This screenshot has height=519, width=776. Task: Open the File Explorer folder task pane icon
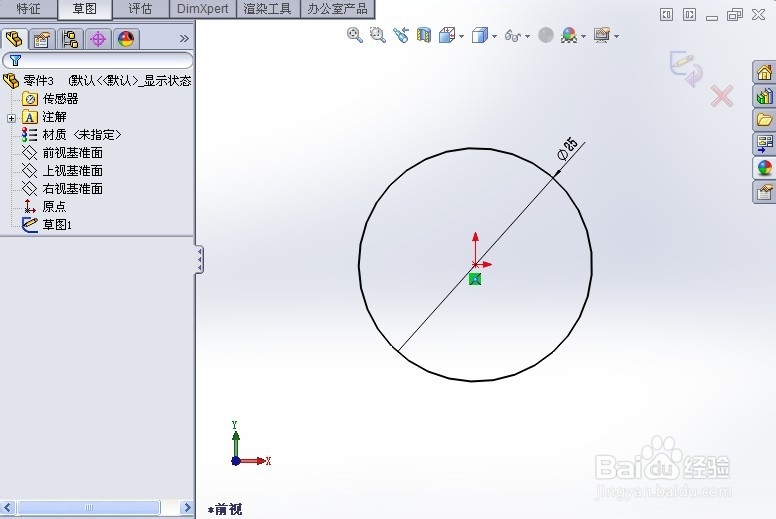pyautogui.click(x=764, y=120)
